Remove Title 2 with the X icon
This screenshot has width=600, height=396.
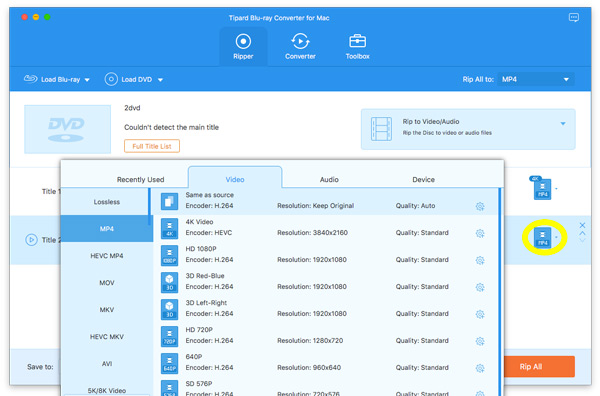(x=582, y=225)
